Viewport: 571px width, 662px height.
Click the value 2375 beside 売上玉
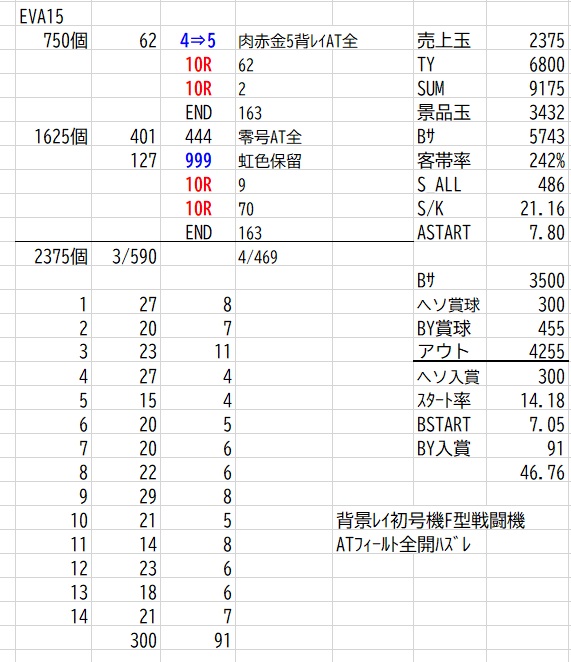coord(528,41)
